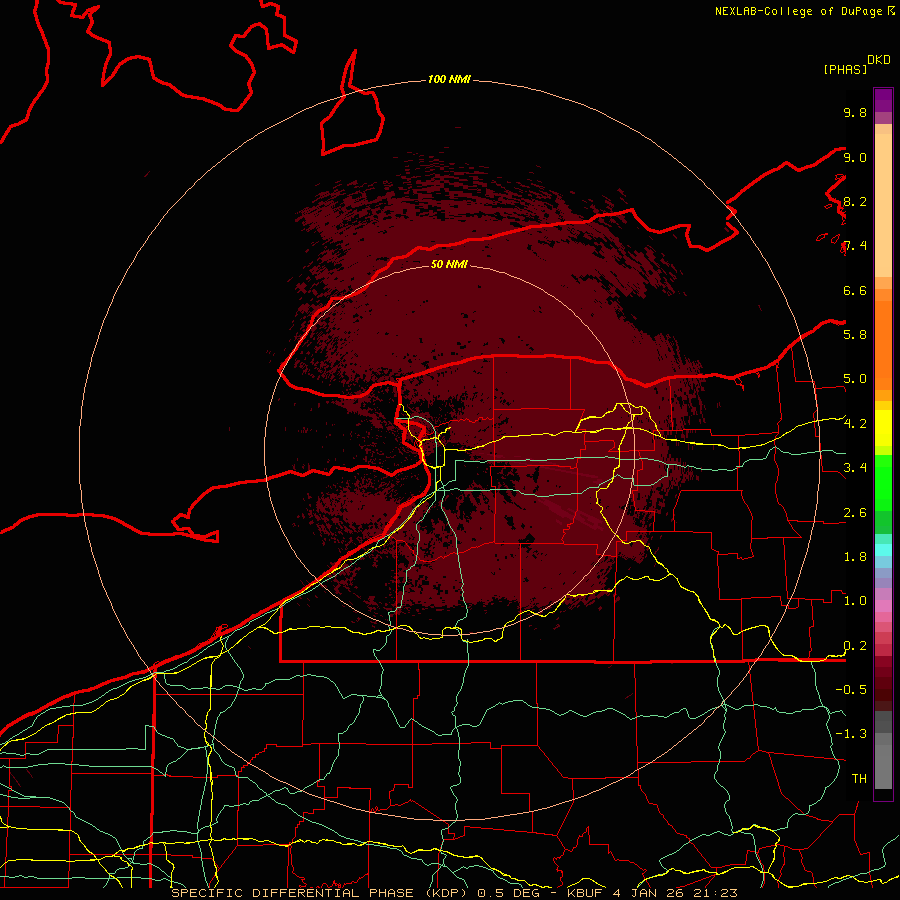The width and height of the screenshot is (900, 900).
Task: Click the 50 NMI range ring label
Action: pyautogui.click(x=449, y=264)
